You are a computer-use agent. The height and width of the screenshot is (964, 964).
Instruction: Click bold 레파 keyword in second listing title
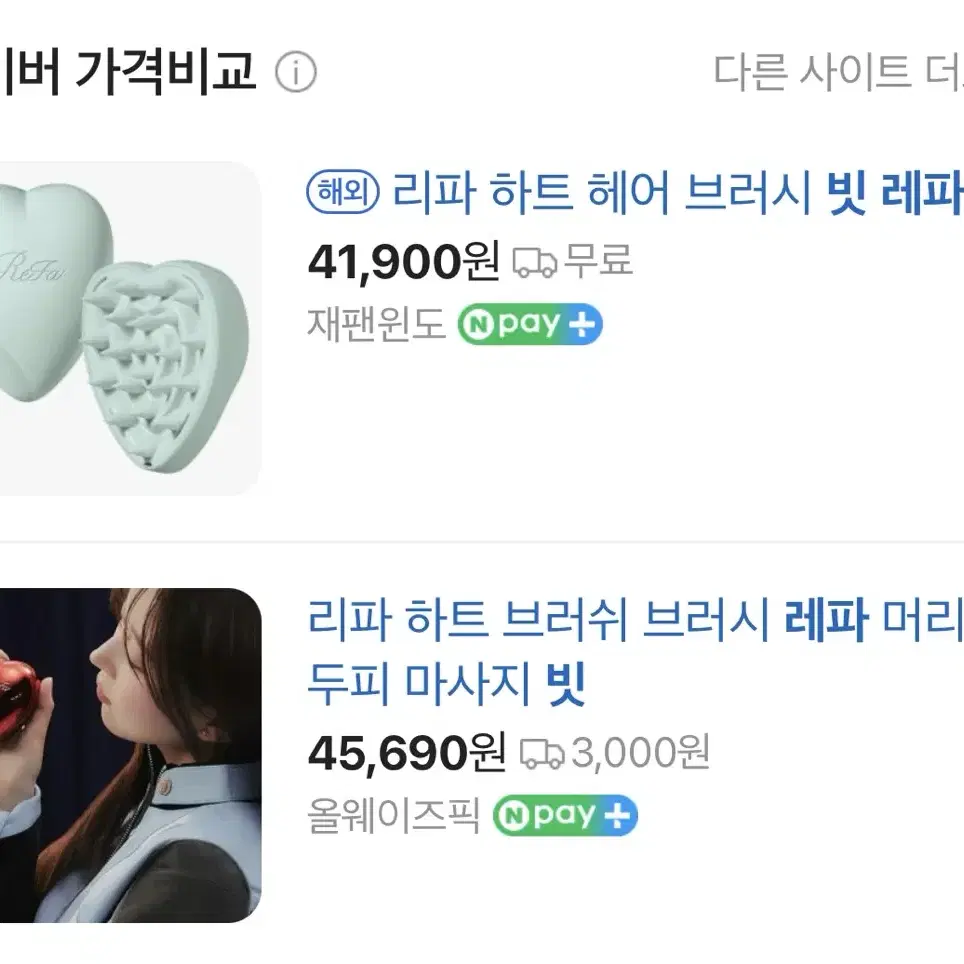point(826,618)
